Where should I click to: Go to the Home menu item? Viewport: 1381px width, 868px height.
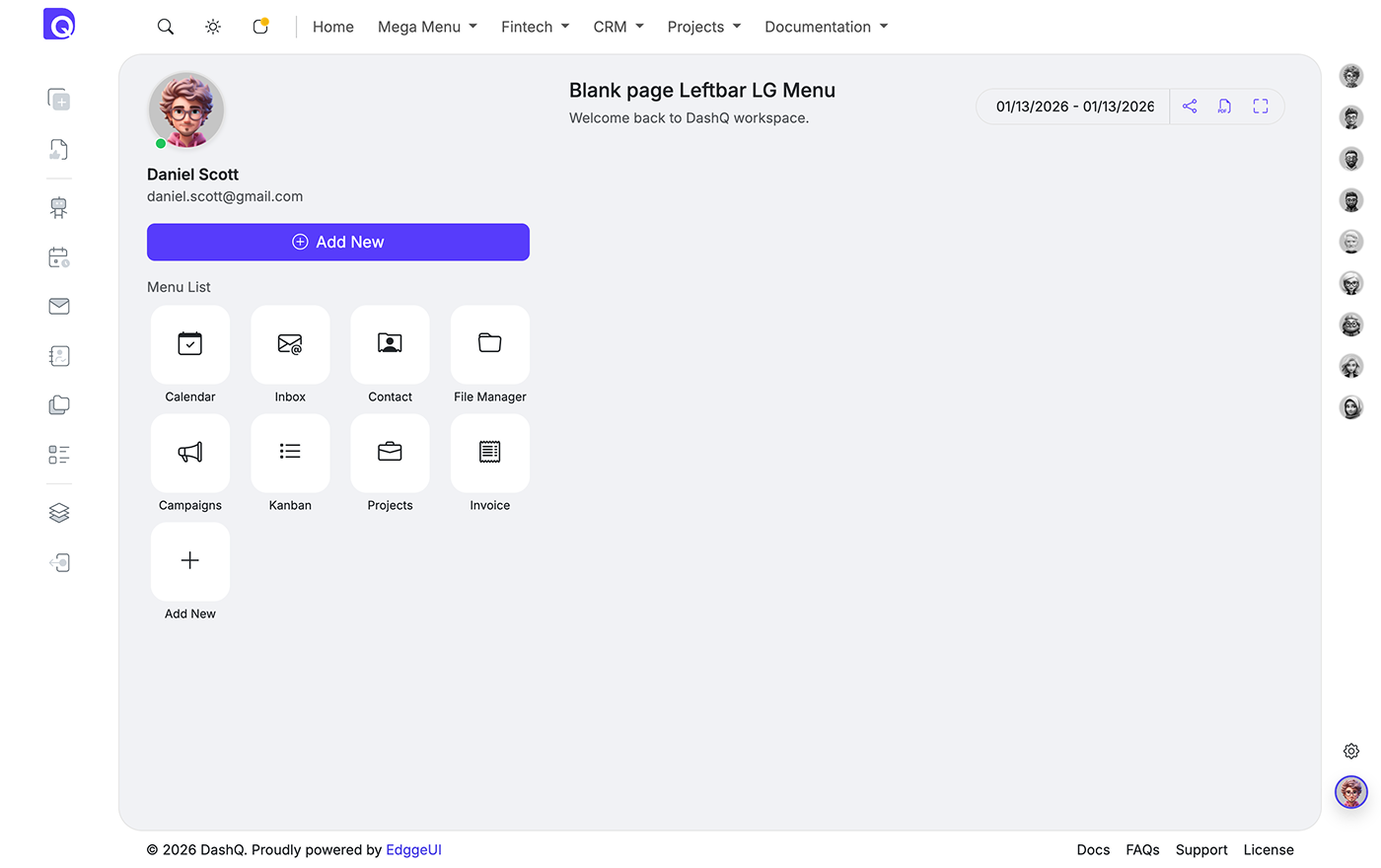coord(333,27)
